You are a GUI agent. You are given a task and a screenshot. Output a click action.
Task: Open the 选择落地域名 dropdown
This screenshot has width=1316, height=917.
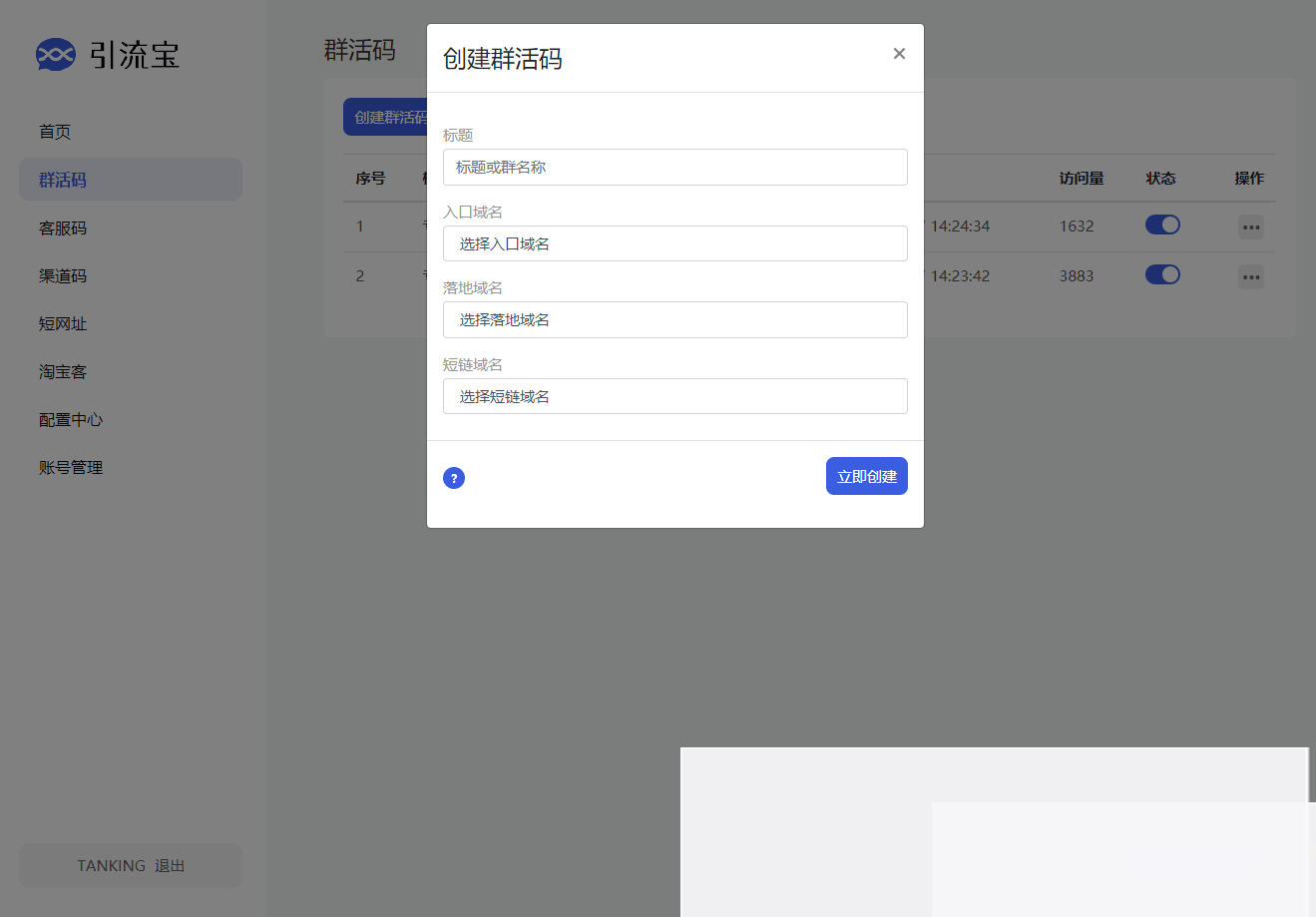674,320
